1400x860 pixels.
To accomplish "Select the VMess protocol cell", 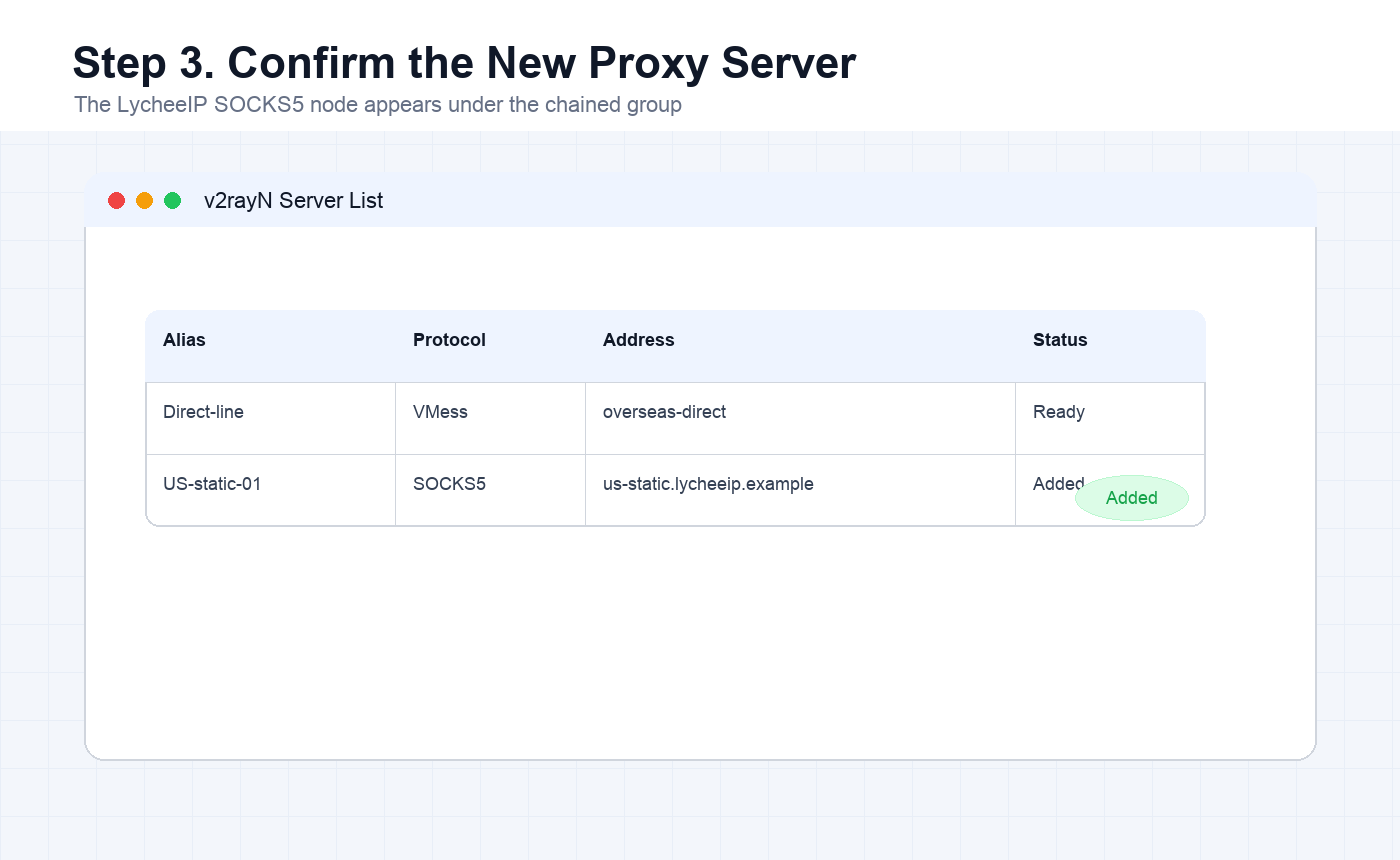I will click(490, 418).
